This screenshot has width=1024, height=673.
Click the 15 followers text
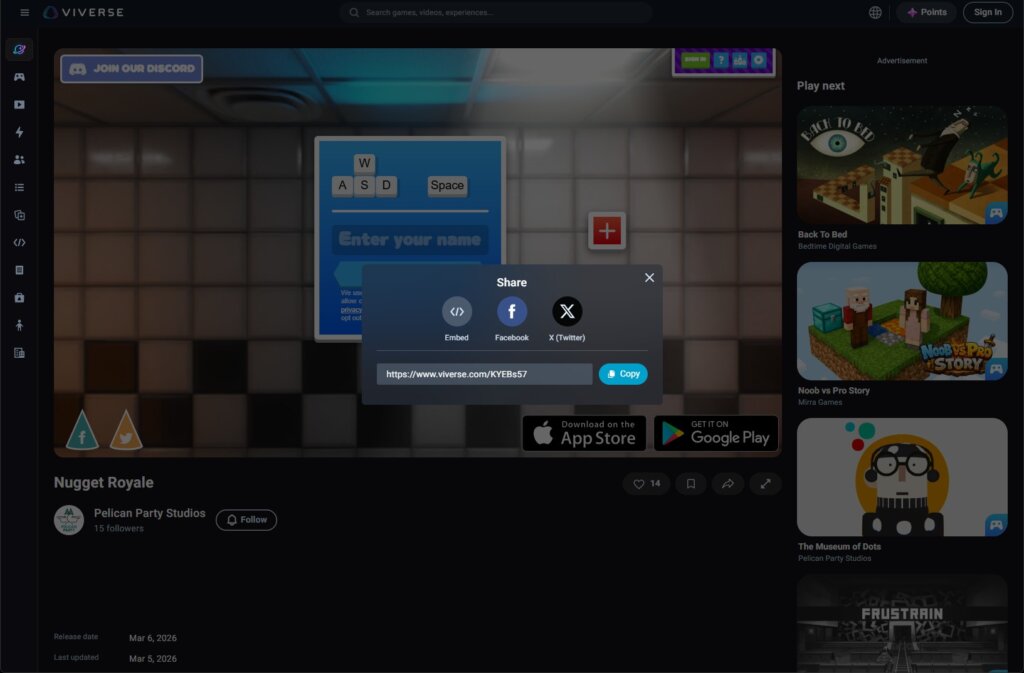[118, 528]
